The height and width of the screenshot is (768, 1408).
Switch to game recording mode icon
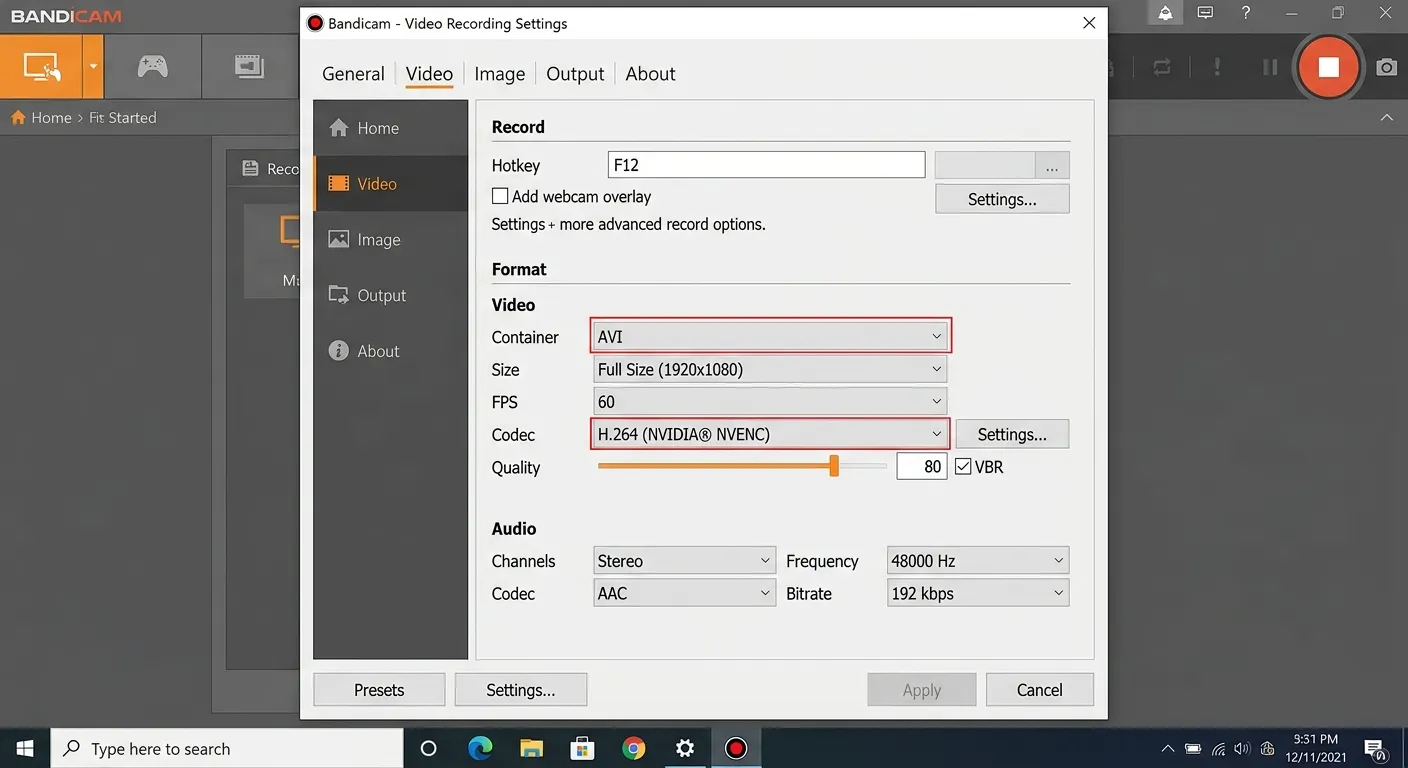(152, 67)
